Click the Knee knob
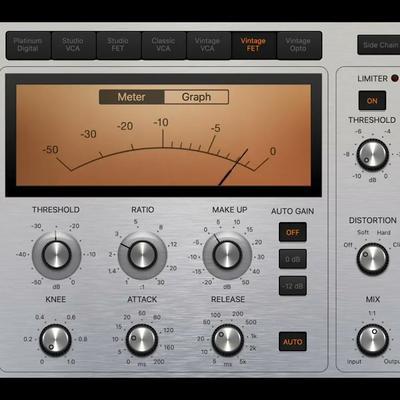The width and height of the screenshot is (400, 400). [55, 340]
